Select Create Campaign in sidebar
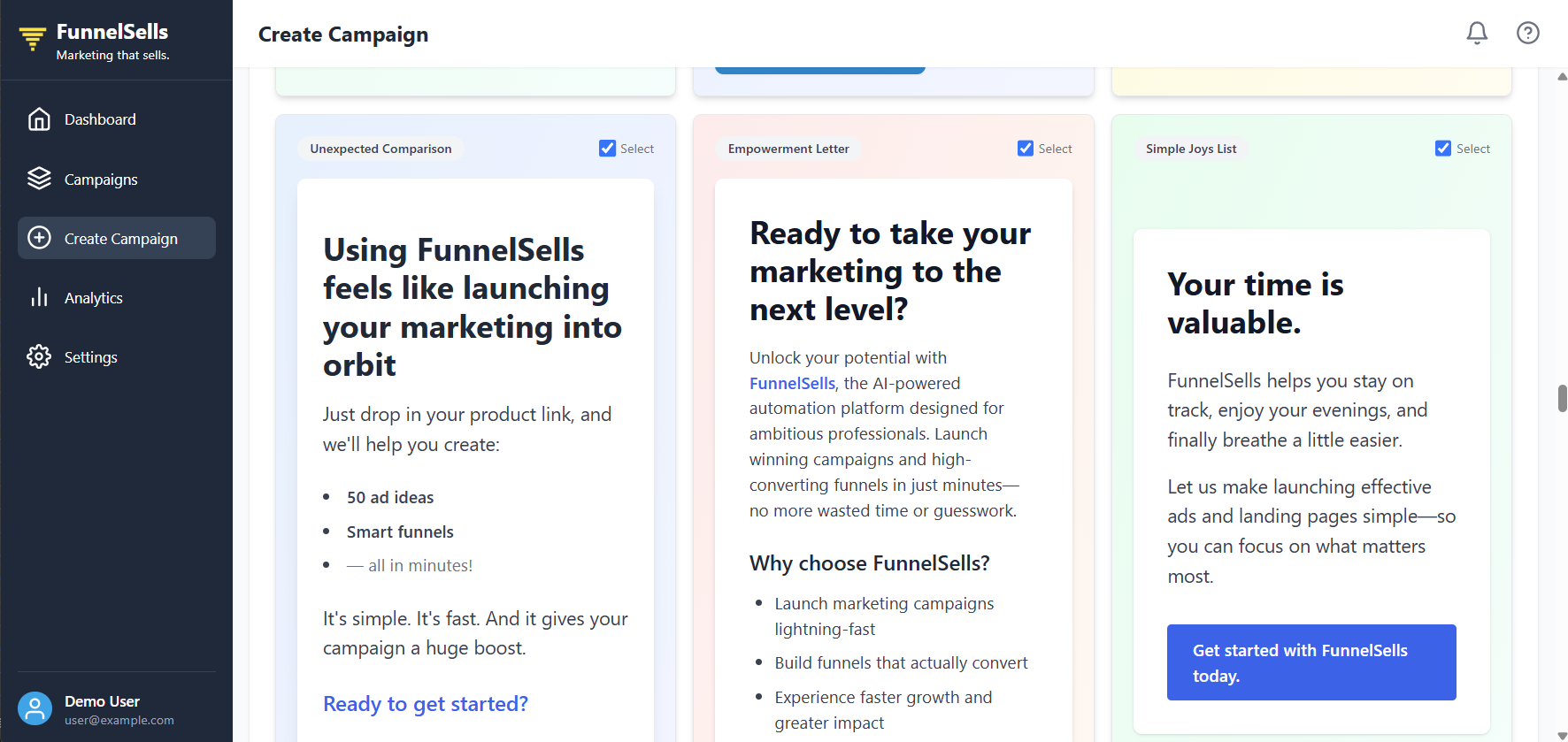Image resolution: width=1568 pixels, height=742 pixels. [x=117, y=238]
